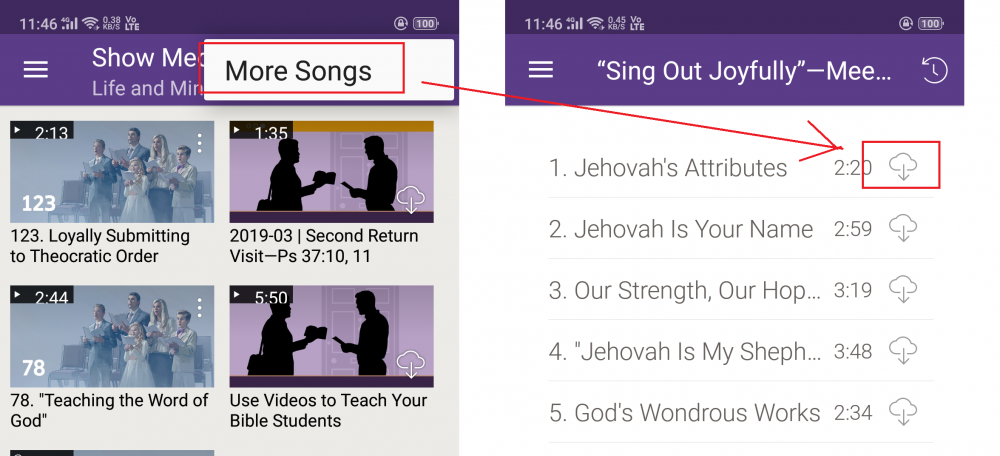Viewport: 1000px width, 456px height.
Task: Download the Second Return Visit video
Action: (x=411, y=200)
